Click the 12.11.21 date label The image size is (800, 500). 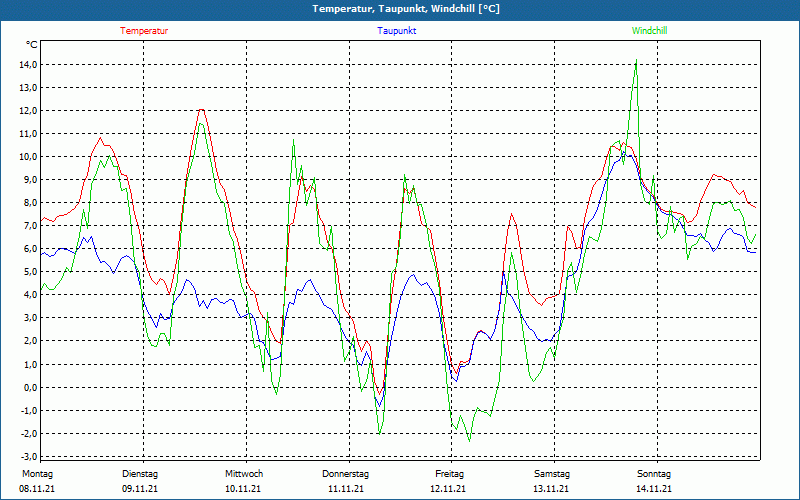[x=448, y=489]
